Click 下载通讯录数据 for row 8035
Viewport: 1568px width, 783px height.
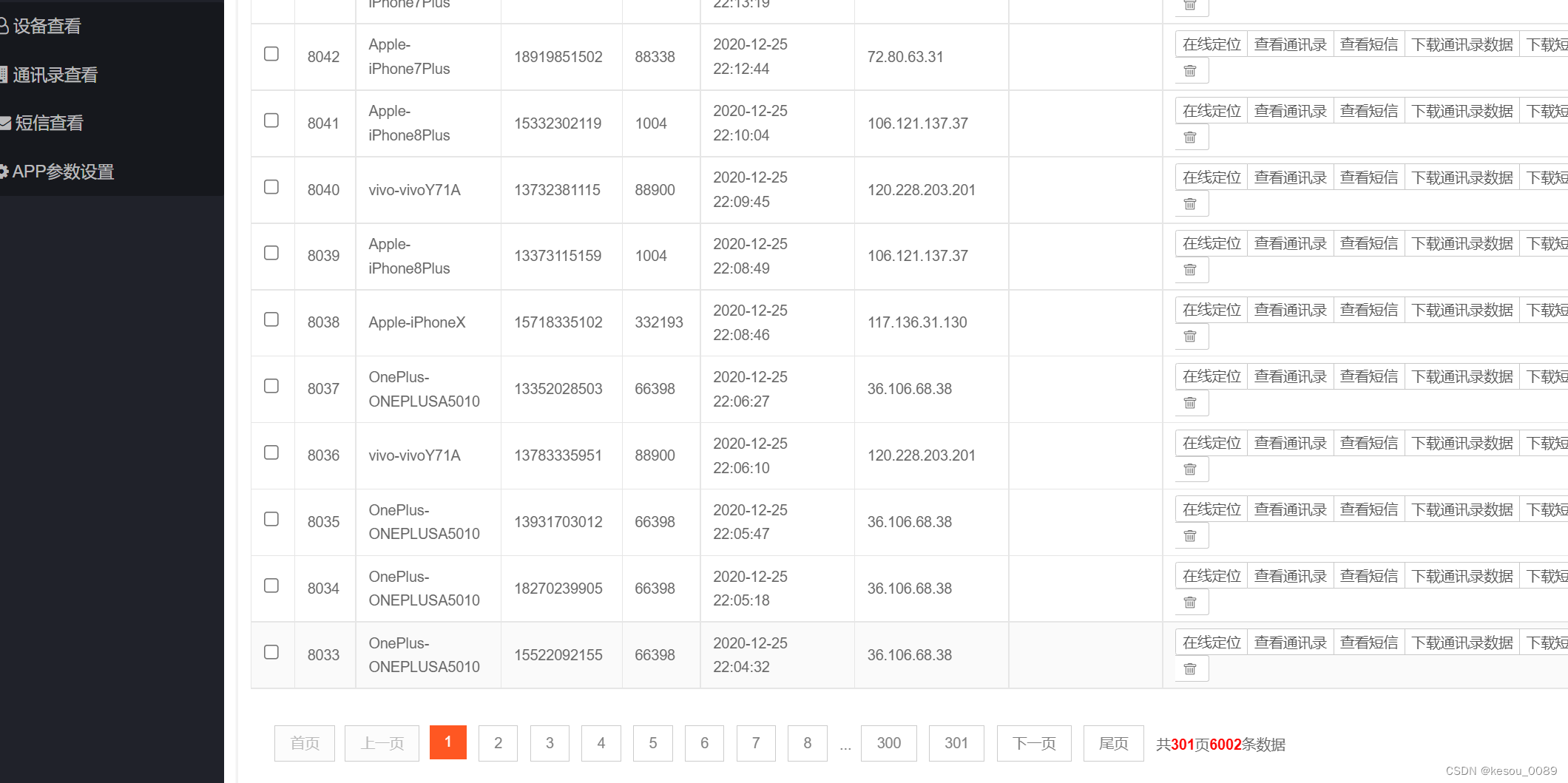1462,509
